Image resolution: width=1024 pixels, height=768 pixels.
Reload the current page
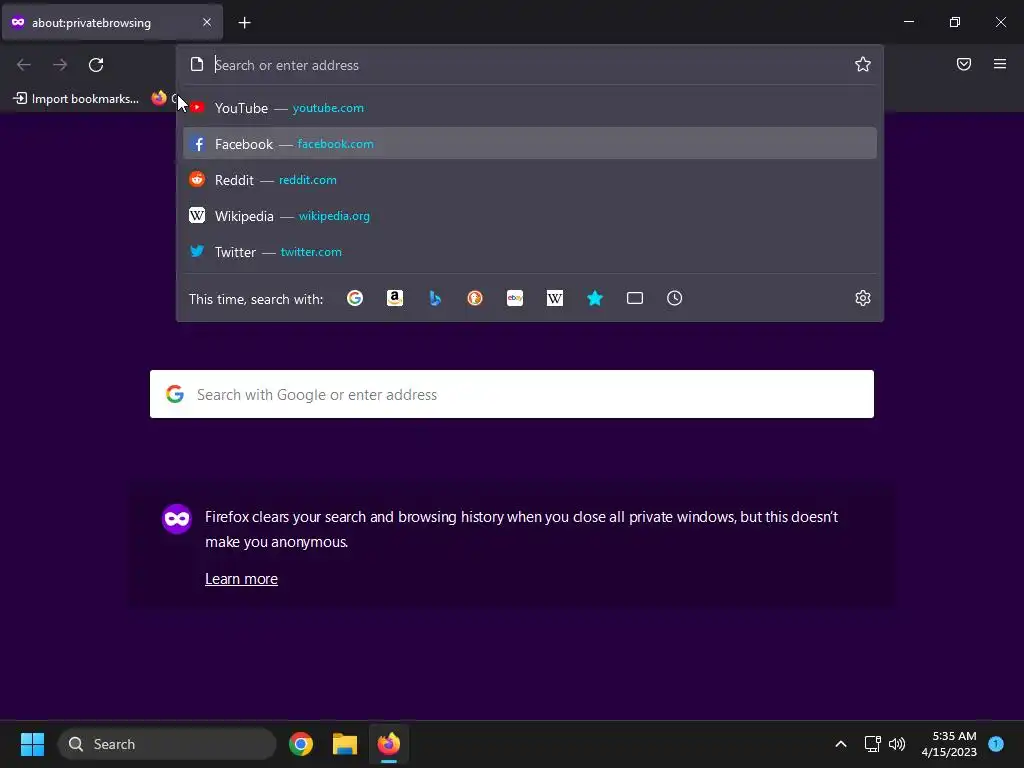coord(96,65)
